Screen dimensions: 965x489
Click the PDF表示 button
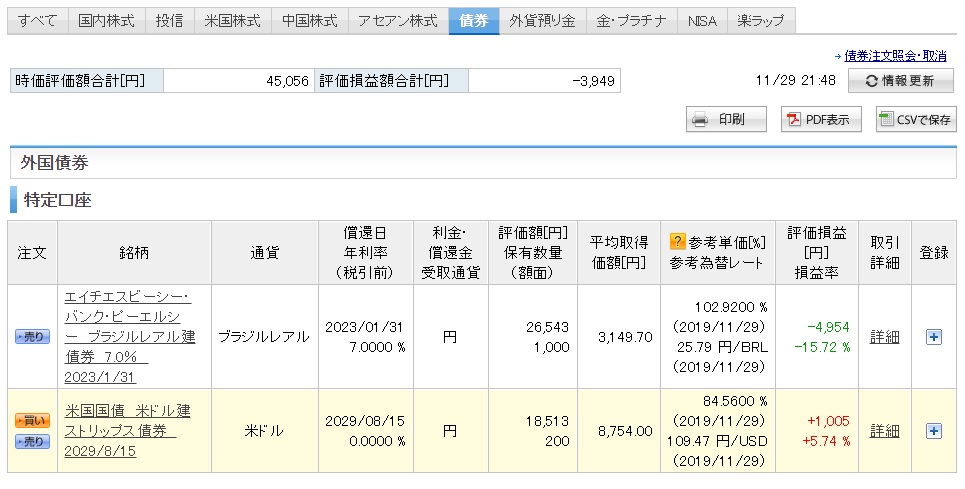click(x=821, y=119)
